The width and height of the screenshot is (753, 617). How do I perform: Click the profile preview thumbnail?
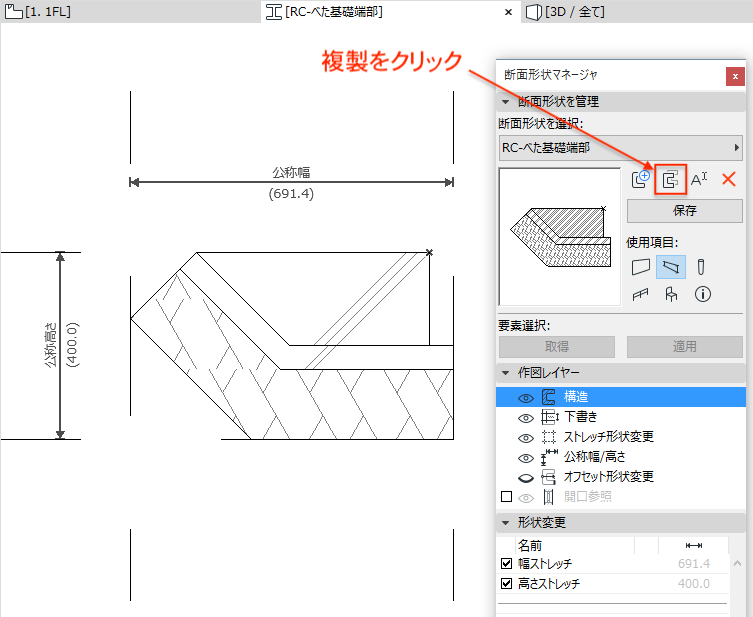tap(560, 237)
